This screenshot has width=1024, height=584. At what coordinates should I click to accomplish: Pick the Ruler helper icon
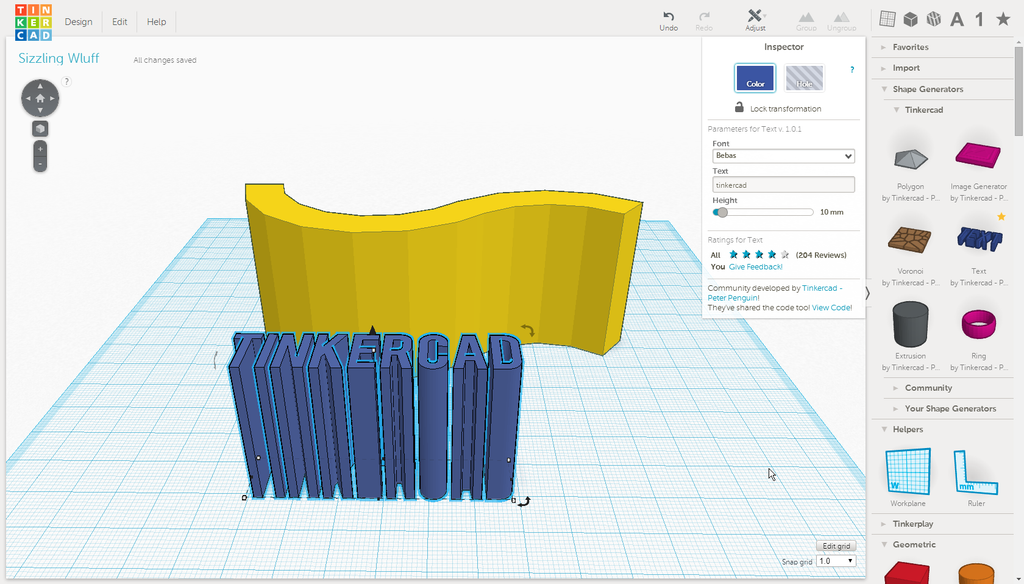click(976, 472)
